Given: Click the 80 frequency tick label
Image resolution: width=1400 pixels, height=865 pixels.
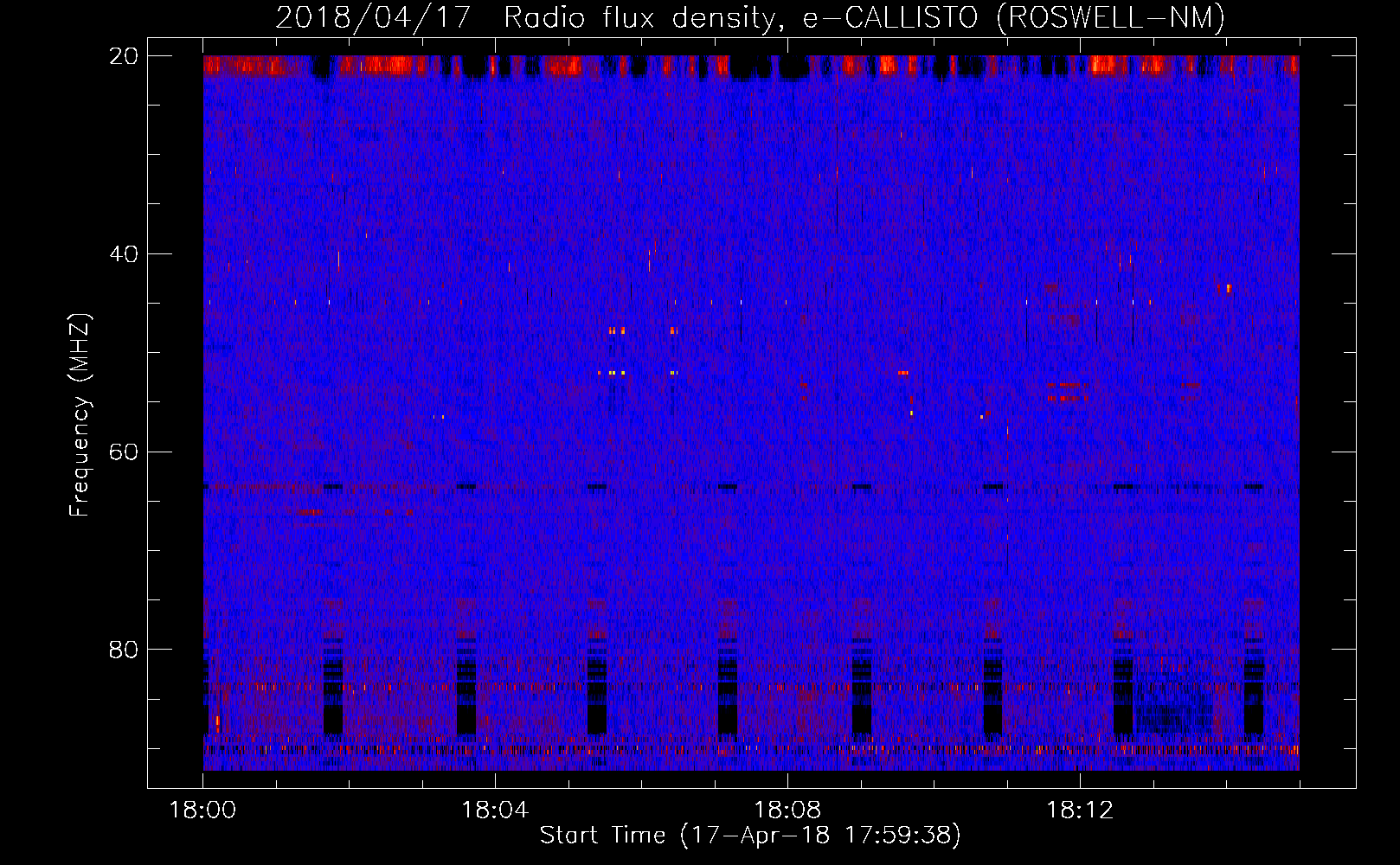Looking at the screenshot, I should click(124, 650).
